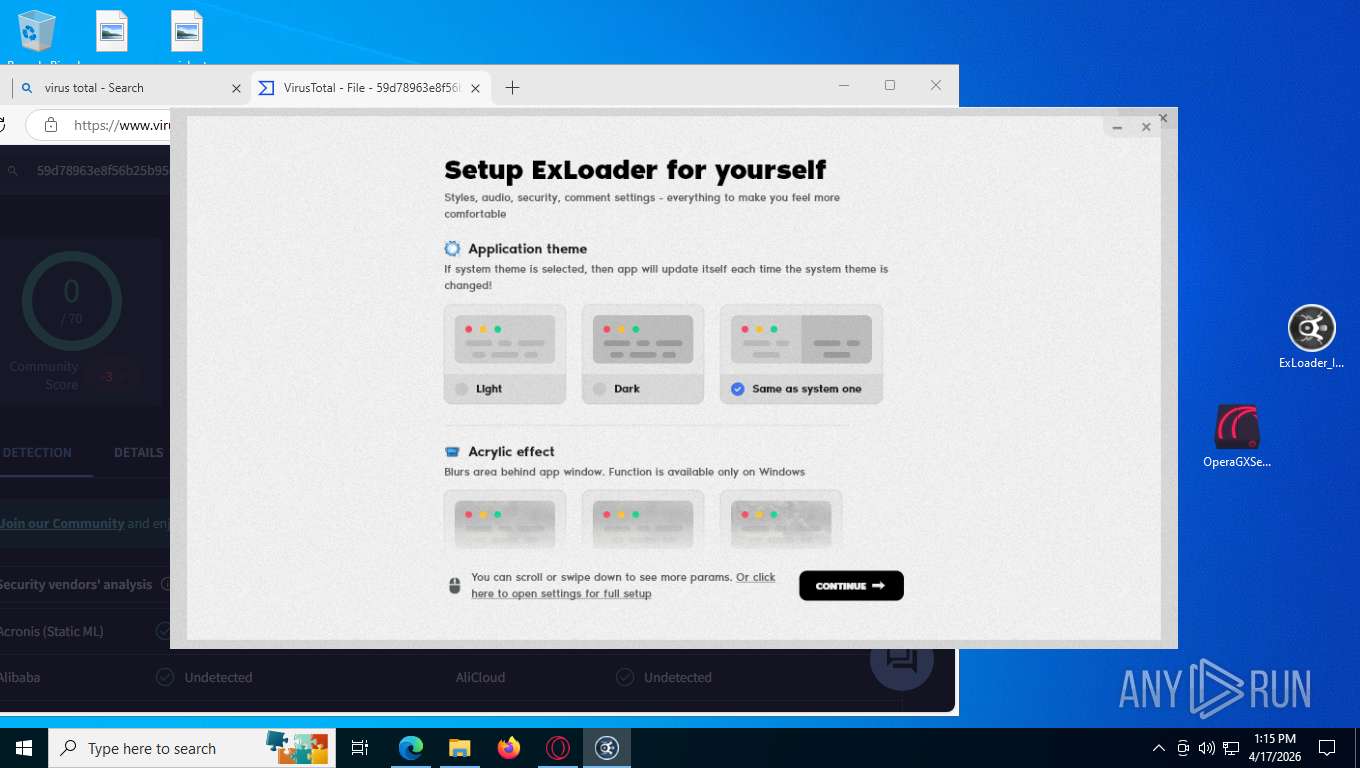
Task: Click the 'Alibaba' vendor name
Action: pyautogui.click(x=20, y=677)
